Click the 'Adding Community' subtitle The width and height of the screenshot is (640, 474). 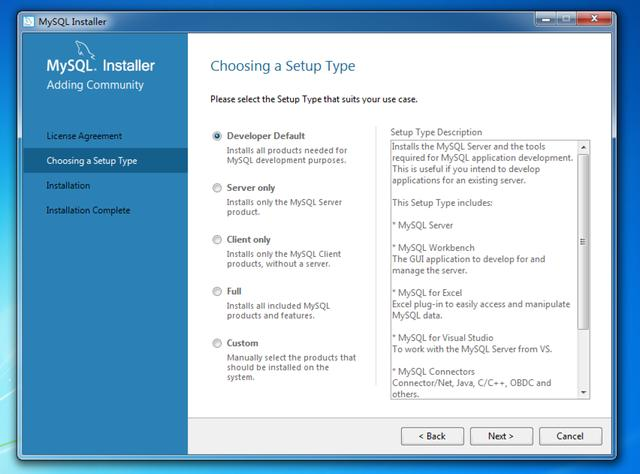coord(95,85)
